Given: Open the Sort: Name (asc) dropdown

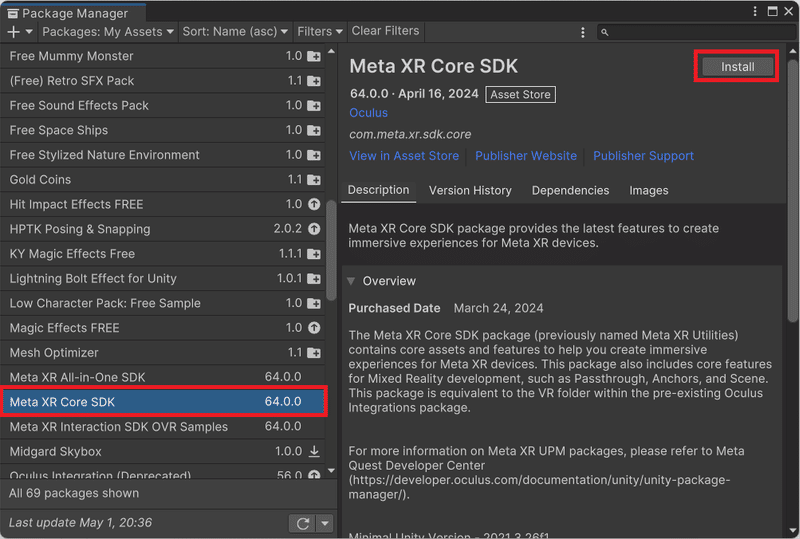Looking at the screenshot, I should (x=235, y=32).
